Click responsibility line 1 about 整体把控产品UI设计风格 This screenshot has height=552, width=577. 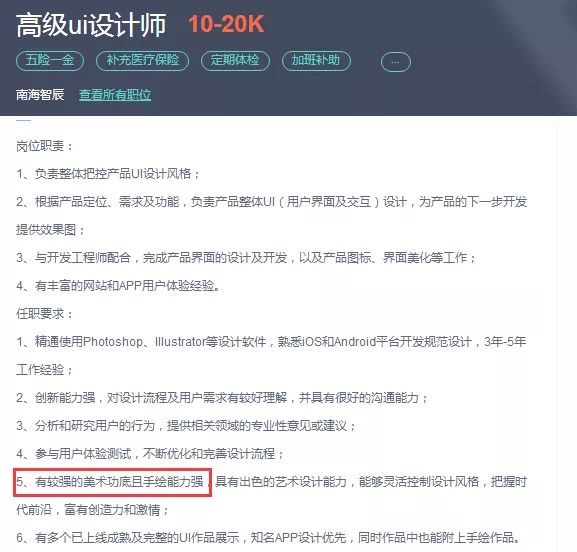tap(108, 174)
